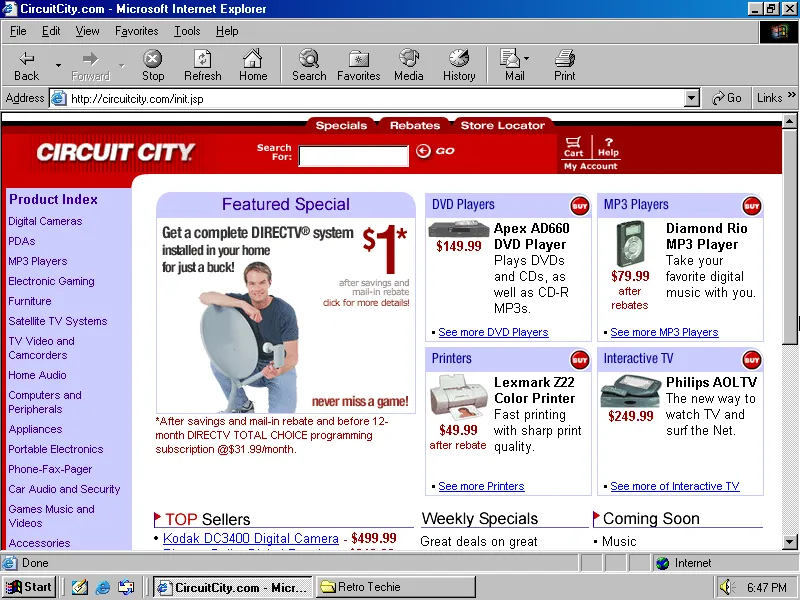This screenshot has height=600, width=800.
Task: Open the Favorites menu
Action: [136, 31]
